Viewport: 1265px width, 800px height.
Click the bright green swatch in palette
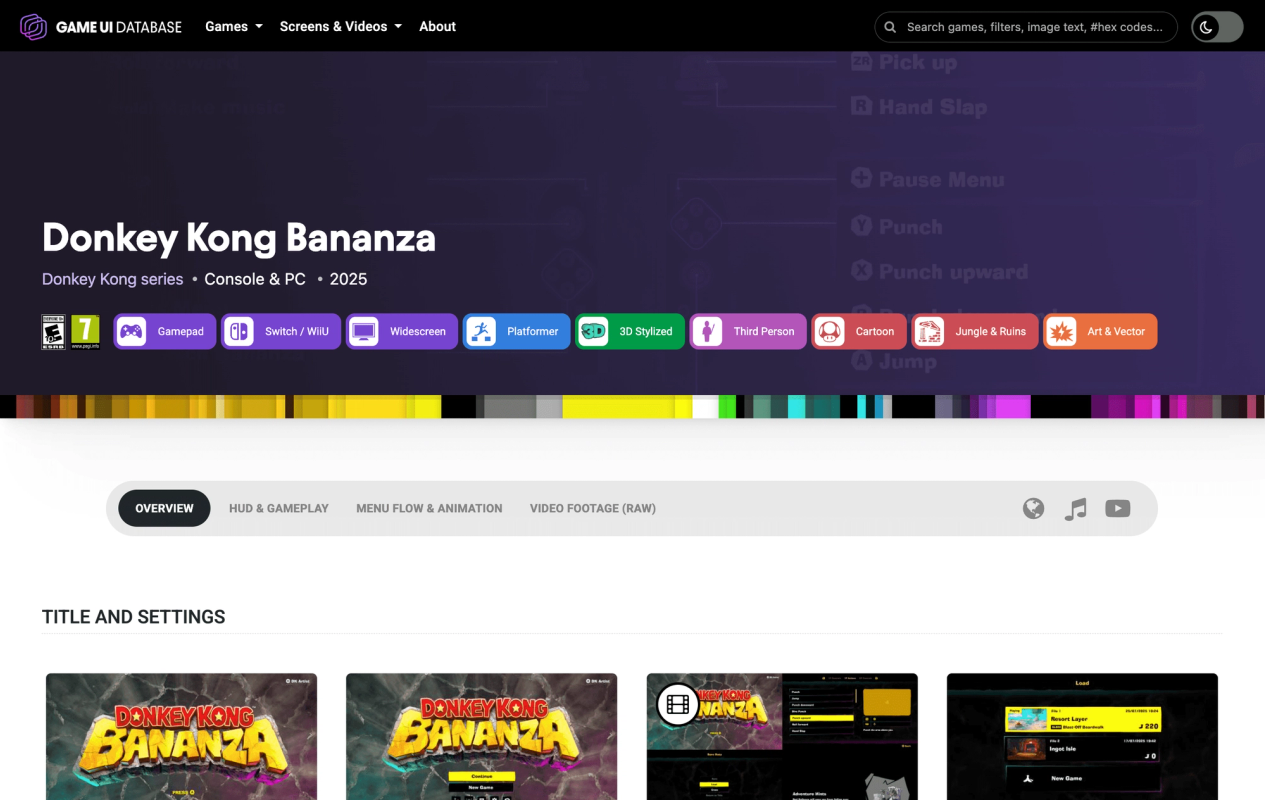727,407
